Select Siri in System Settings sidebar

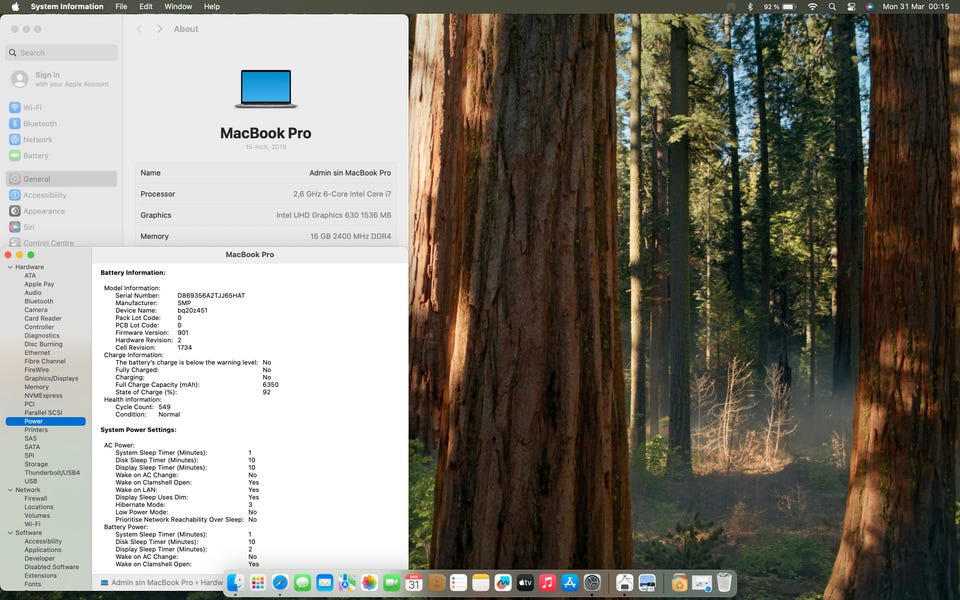pyautogui.click(x=61, y=227)
